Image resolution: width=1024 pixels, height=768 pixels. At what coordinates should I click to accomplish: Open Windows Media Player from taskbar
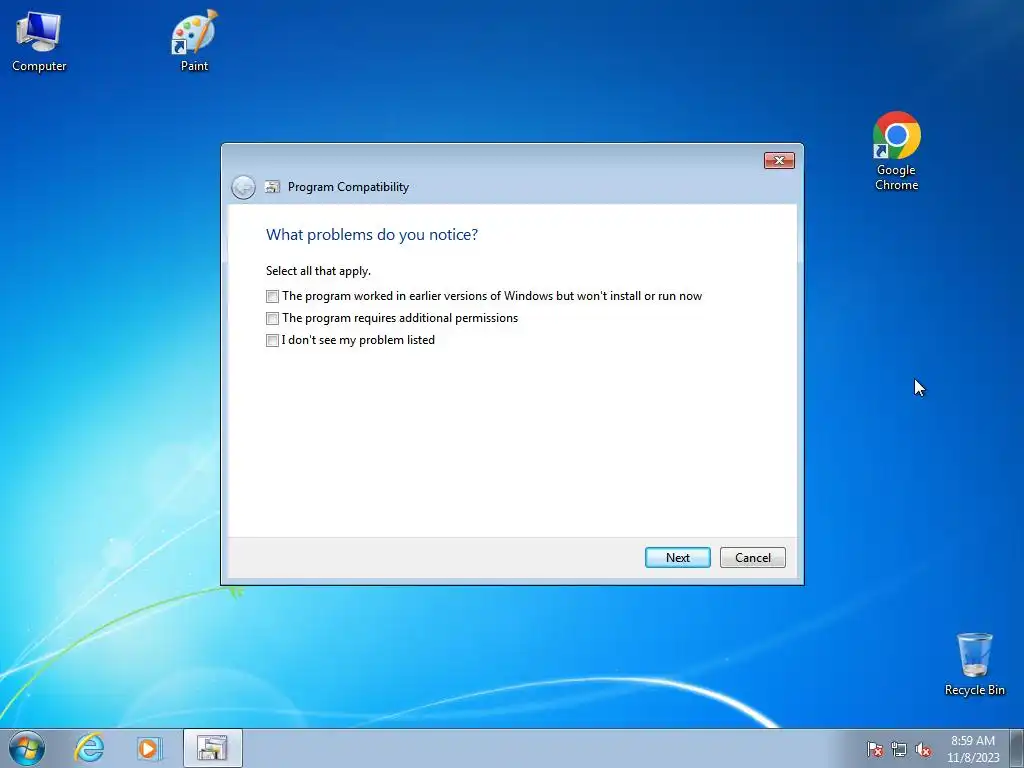149,748
